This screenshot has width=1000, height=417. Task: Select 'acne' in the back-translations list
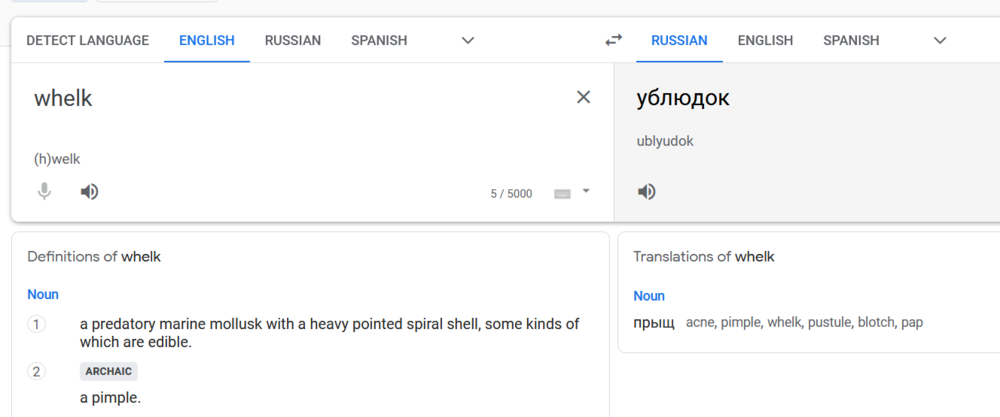click(x=700, y=323)
